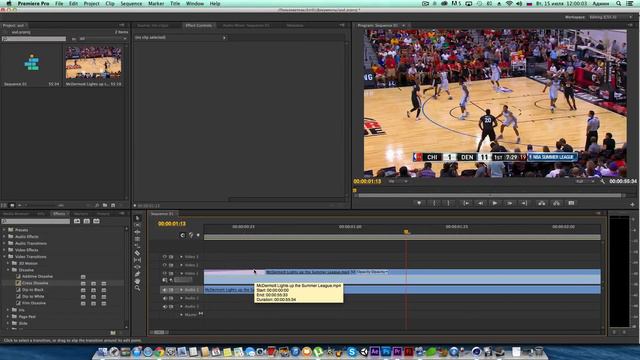Viewport: 640px width, 360px height.
Task: Expand the Master audio track
Action: (x=182, y=315)
